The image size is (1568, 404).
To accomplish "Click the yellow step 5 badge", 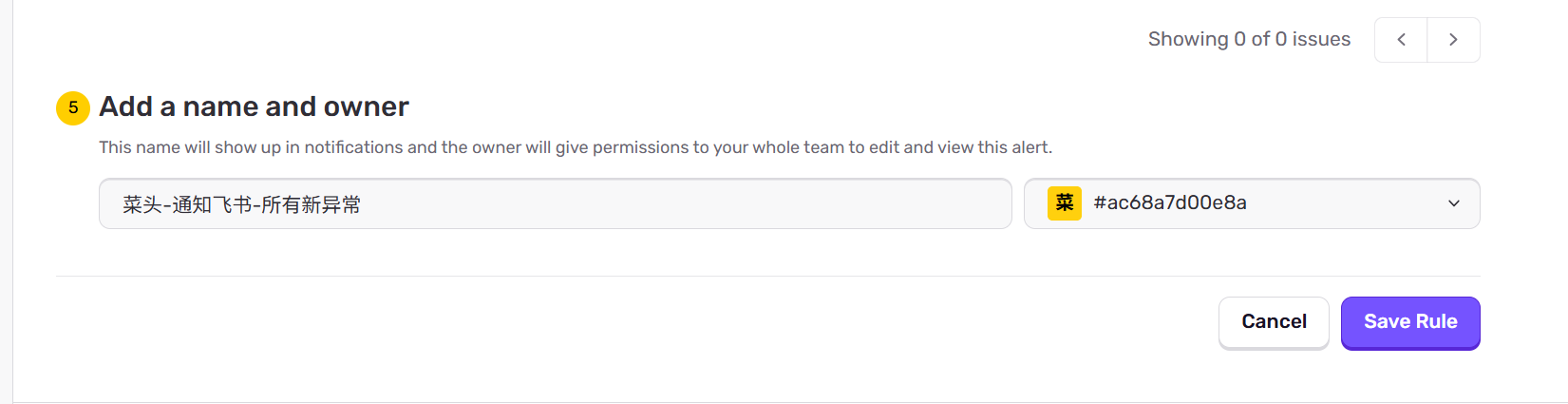I will (x=73, y=107).
